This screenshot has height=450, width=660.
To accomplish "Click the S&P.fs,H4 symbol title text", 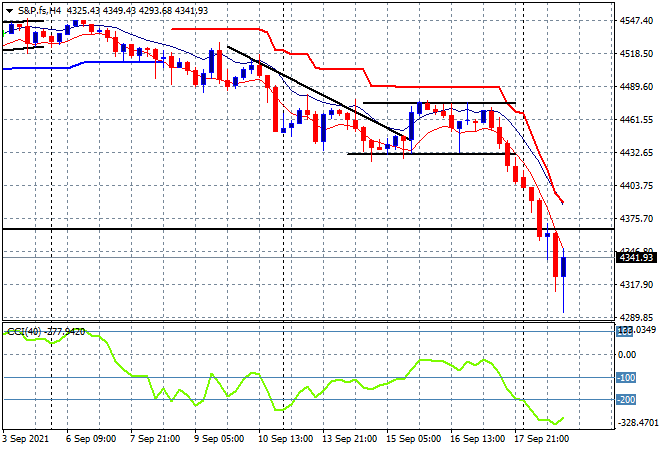I will pos(39,11).
